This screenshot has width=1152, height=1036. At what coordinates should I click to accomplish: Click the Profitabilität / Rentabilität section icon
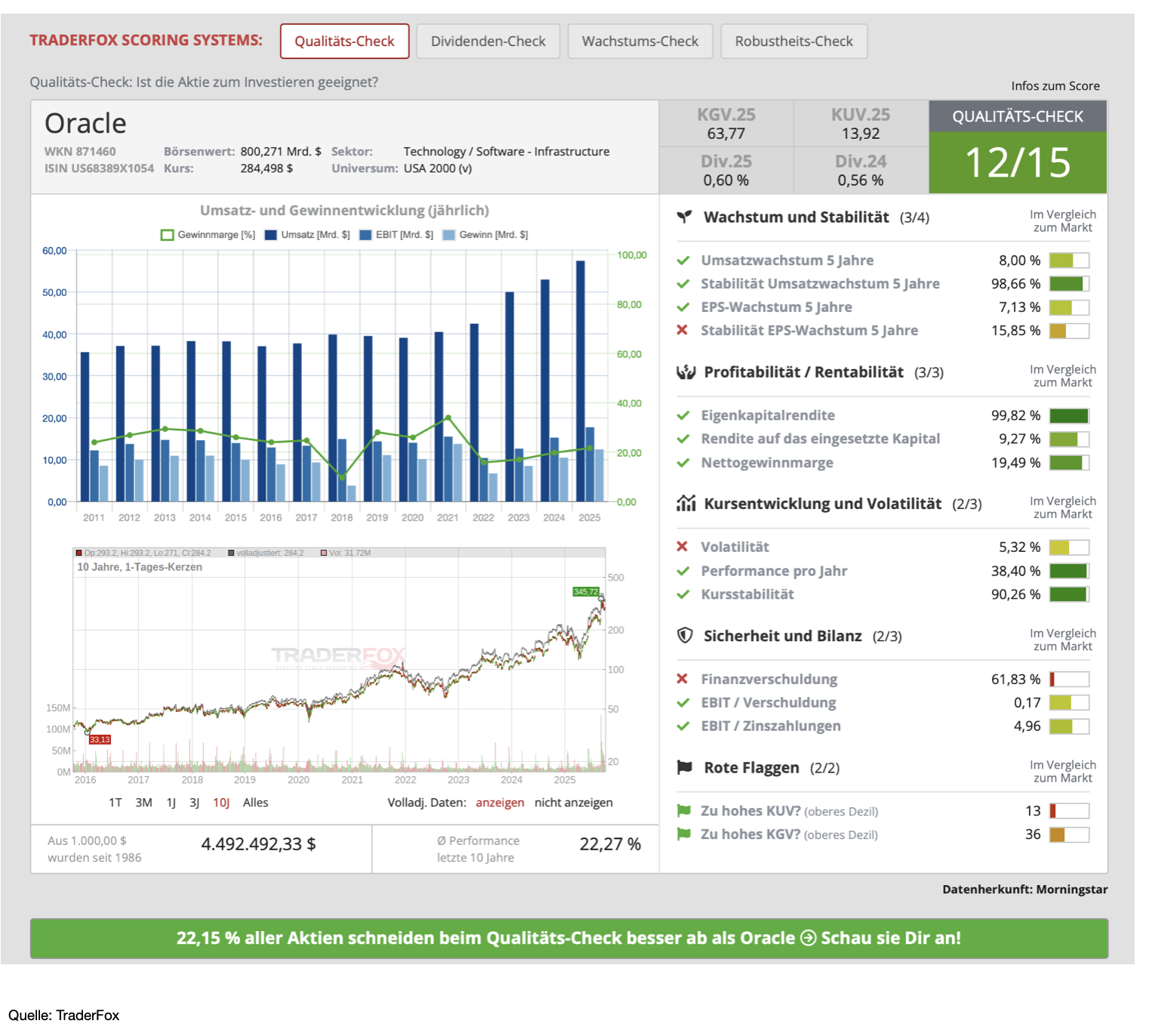685,372
